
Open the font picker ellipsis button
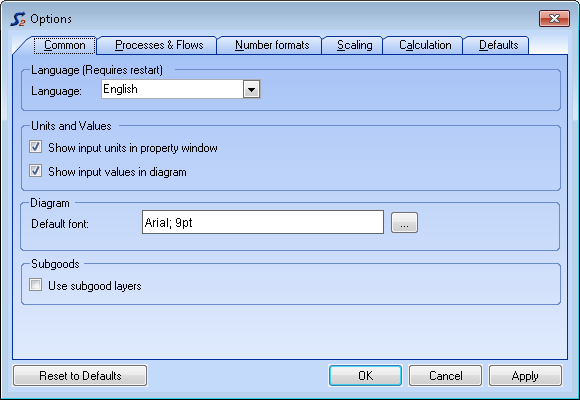tap(404, 222)
